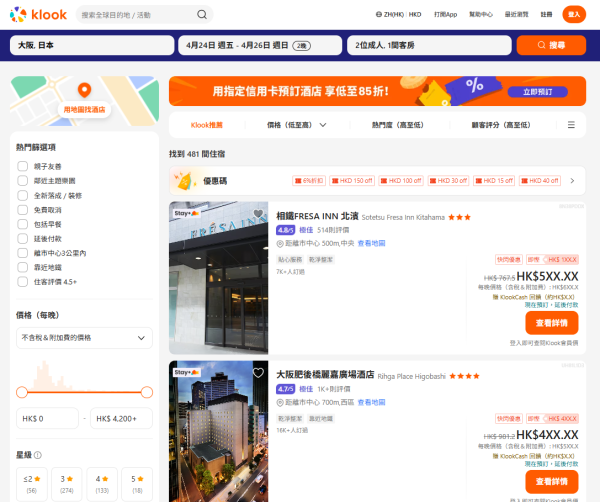600x502 pixels.
Task: Check the 住客評價 4.5+ filter
Action: pyautogui.click(x=23, y=282)
